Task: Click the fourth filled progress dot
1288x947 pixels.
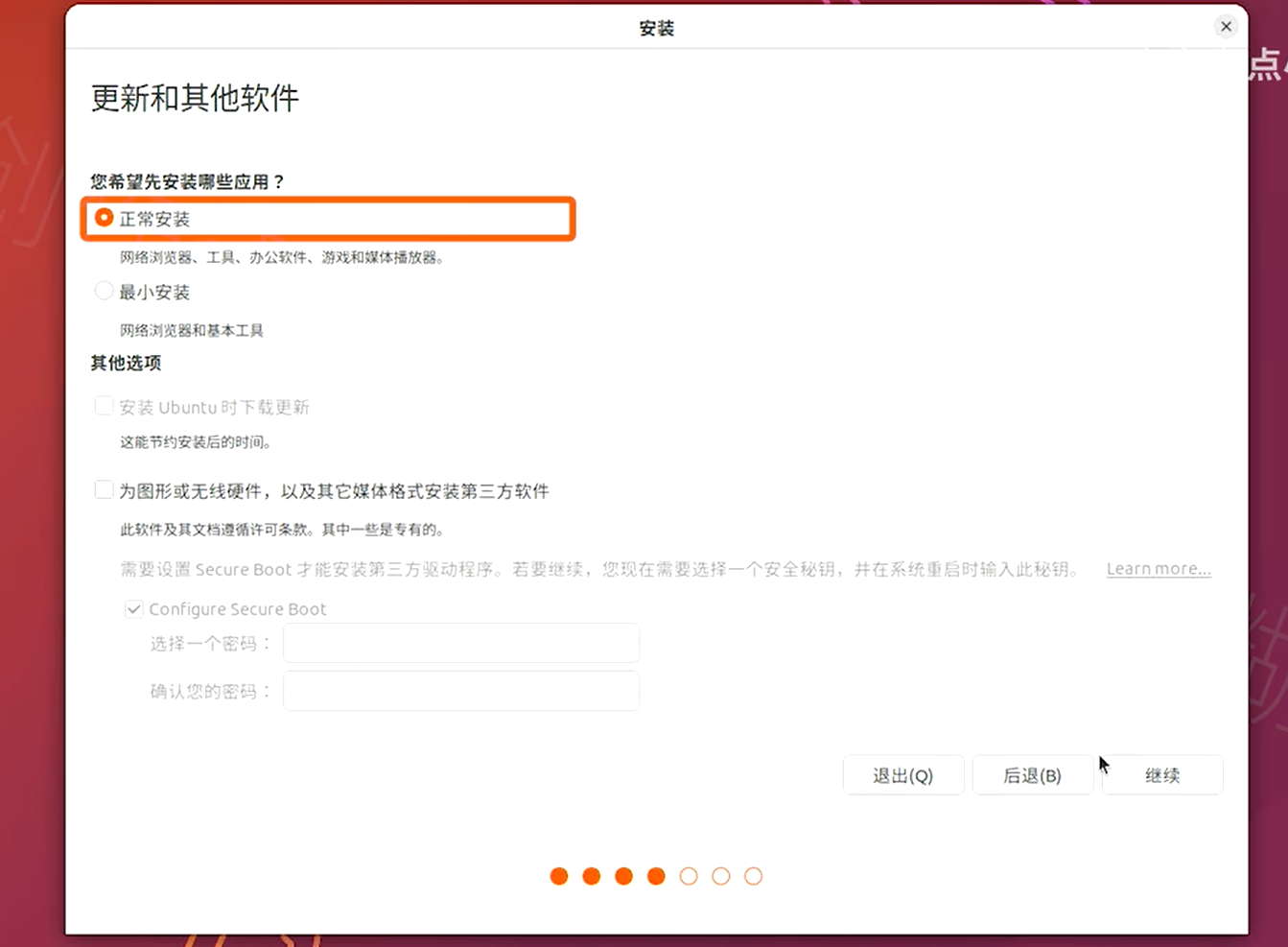Action: 656,876
